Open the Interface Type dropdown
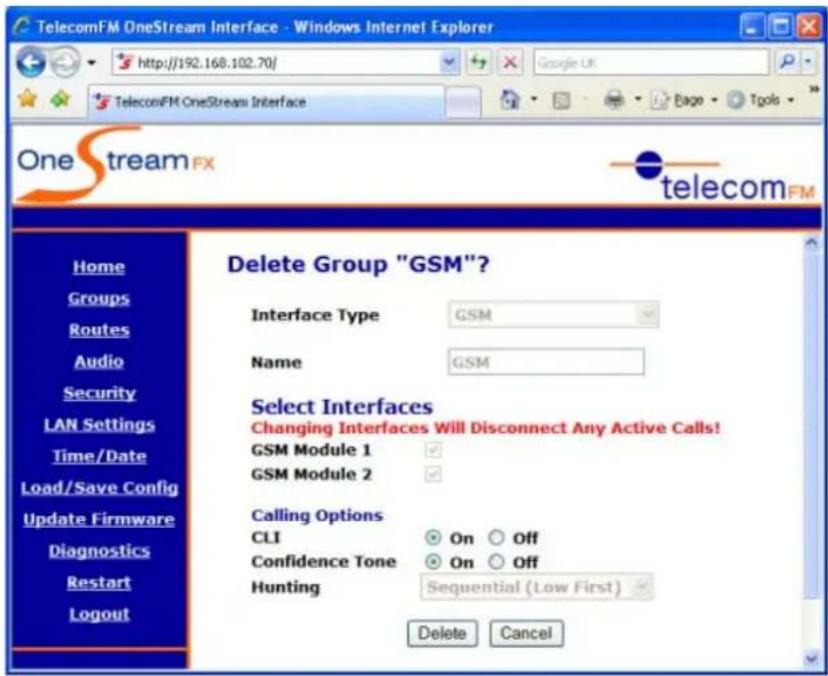Screen dimensions: 828x676 [x=553, y=315]
